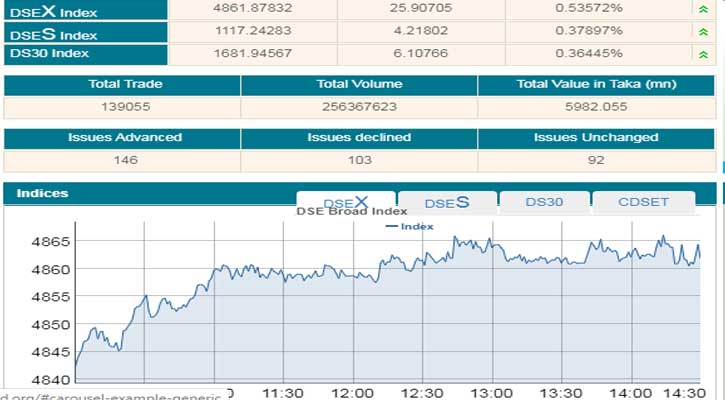Click the Indices panel title bar
Screen dimensions: 725x400
(x=150, y=192)
